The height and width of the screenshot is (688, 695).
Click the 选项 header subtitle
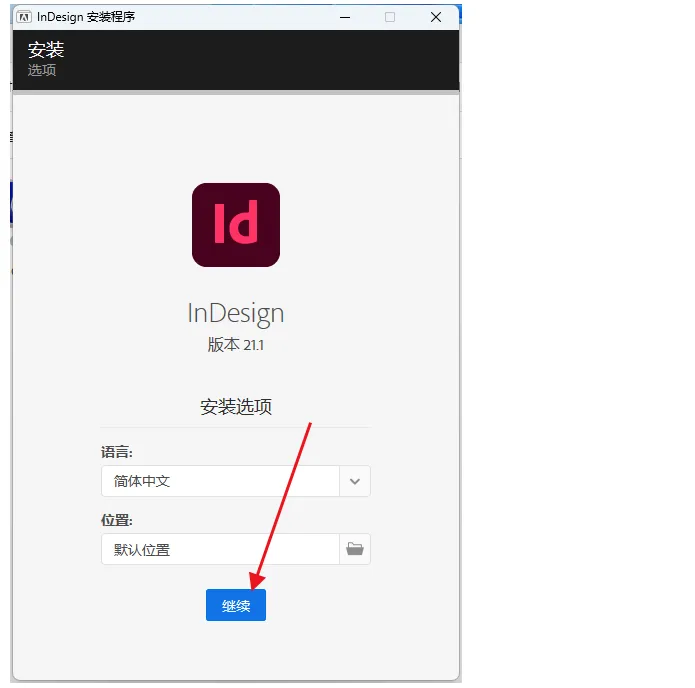(42, 70)
